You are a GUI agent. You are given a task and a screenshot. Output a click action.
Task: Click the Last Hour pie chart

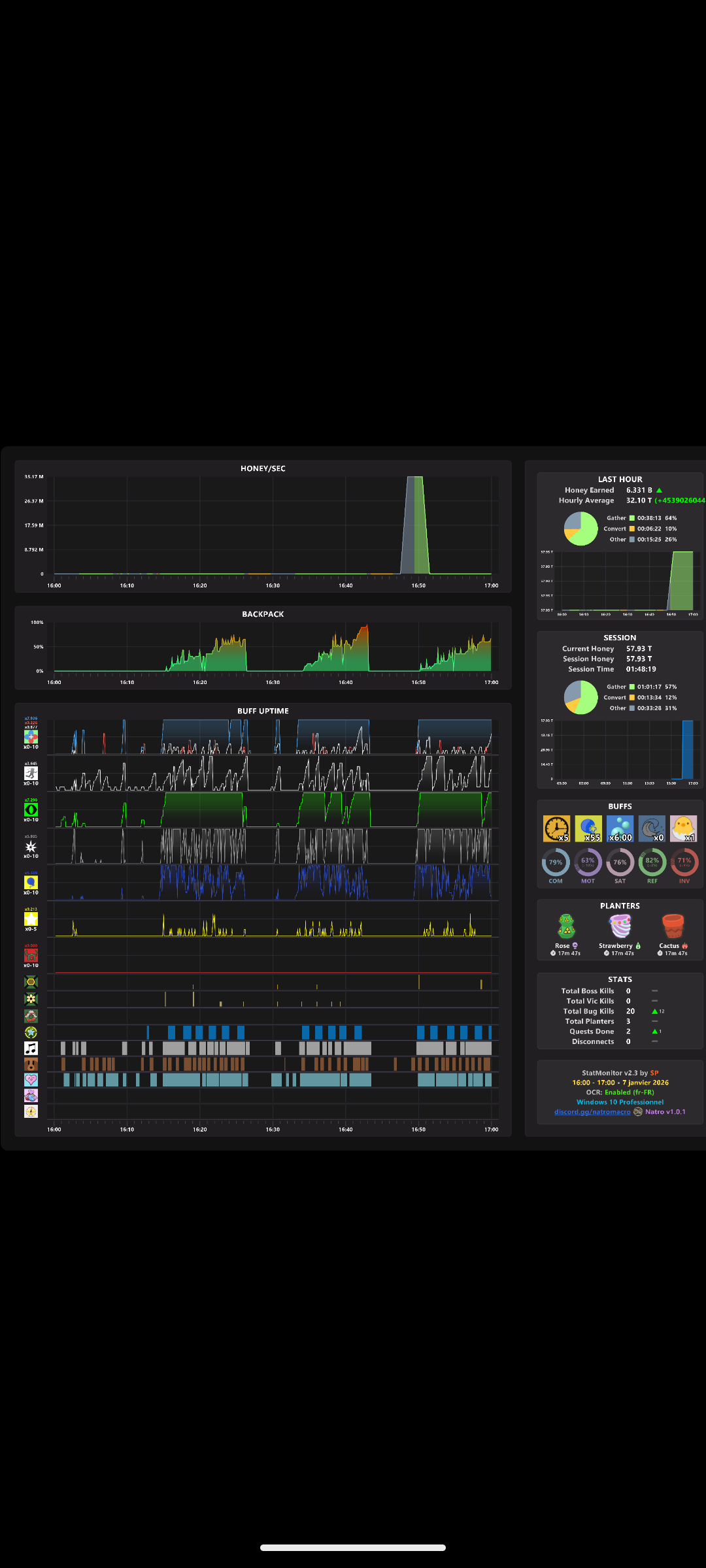pyautogui.click(x=581, y=529)
